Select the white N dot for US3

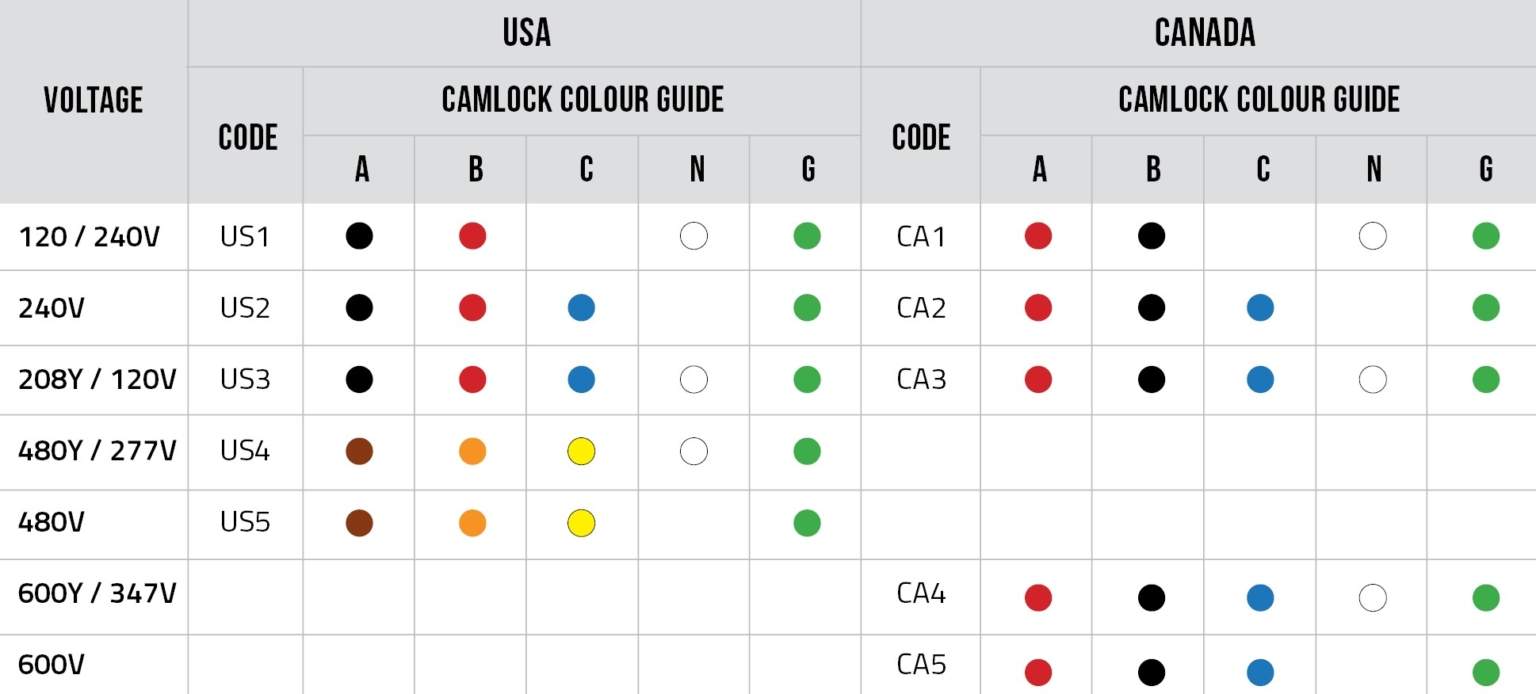[x=694, y=380]
